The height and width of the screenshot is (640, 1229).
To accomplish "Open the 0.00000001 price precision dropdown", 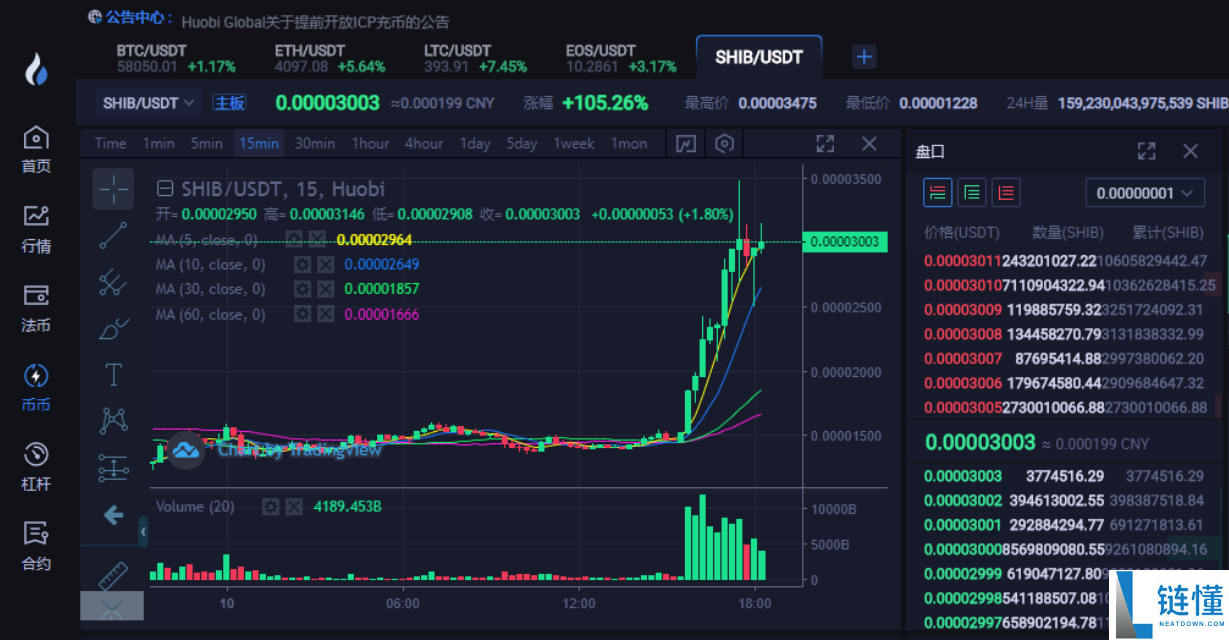I will click(1144, 193).
